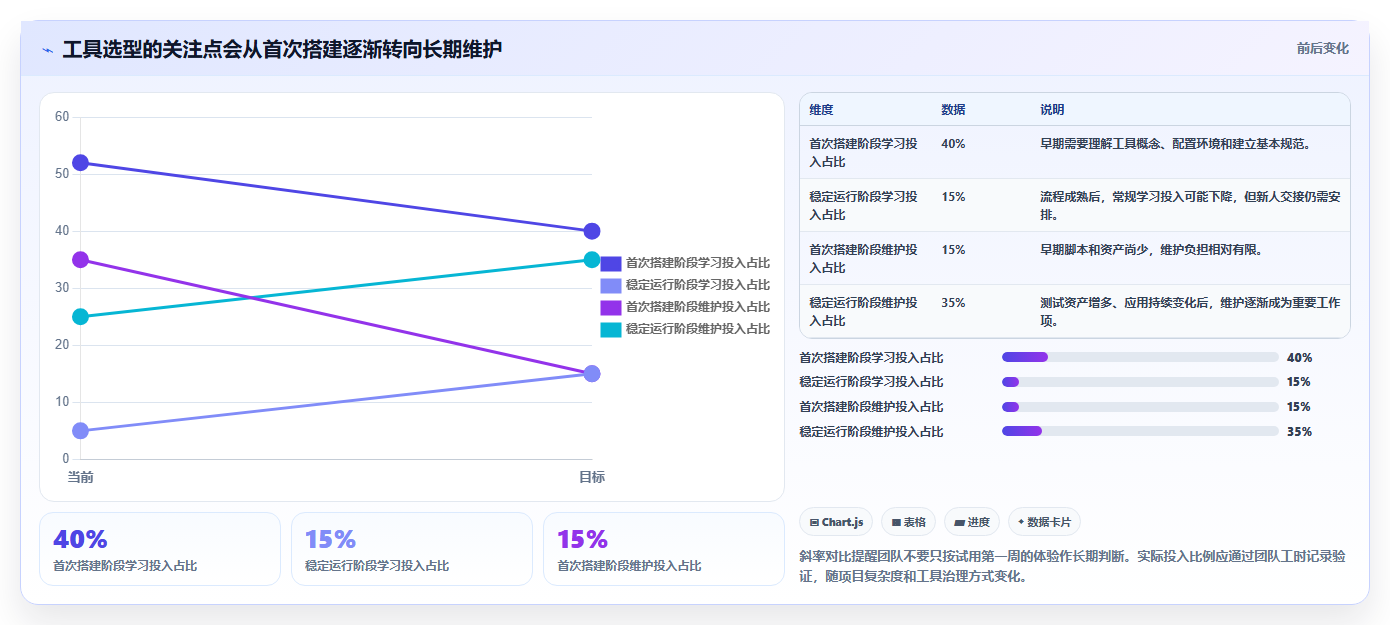Toggle legend swatch for 首次搭建阶段学习投入占比

(x=610, y=263)
